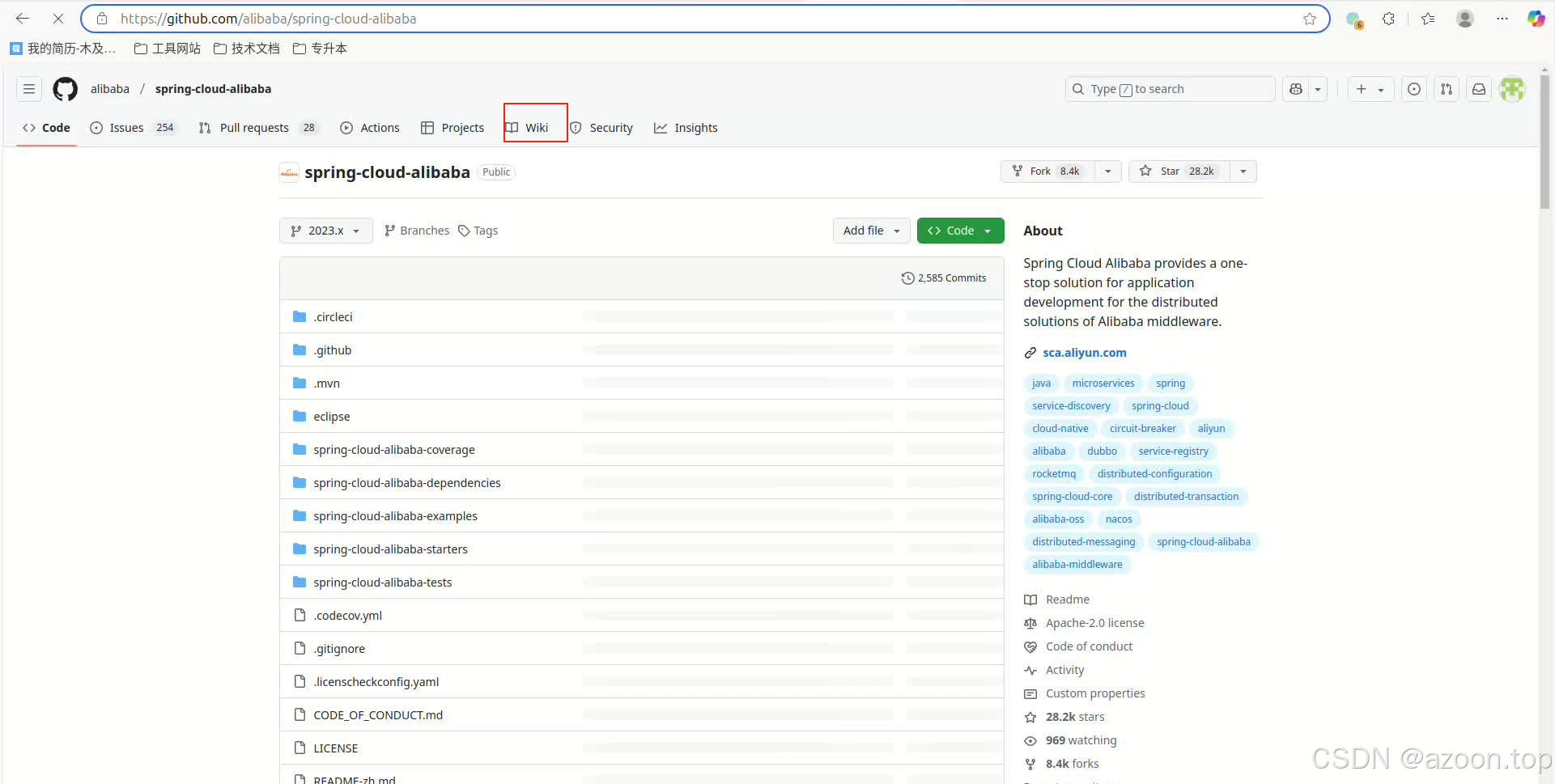Open LICENSE file

[x=335, y=748]
